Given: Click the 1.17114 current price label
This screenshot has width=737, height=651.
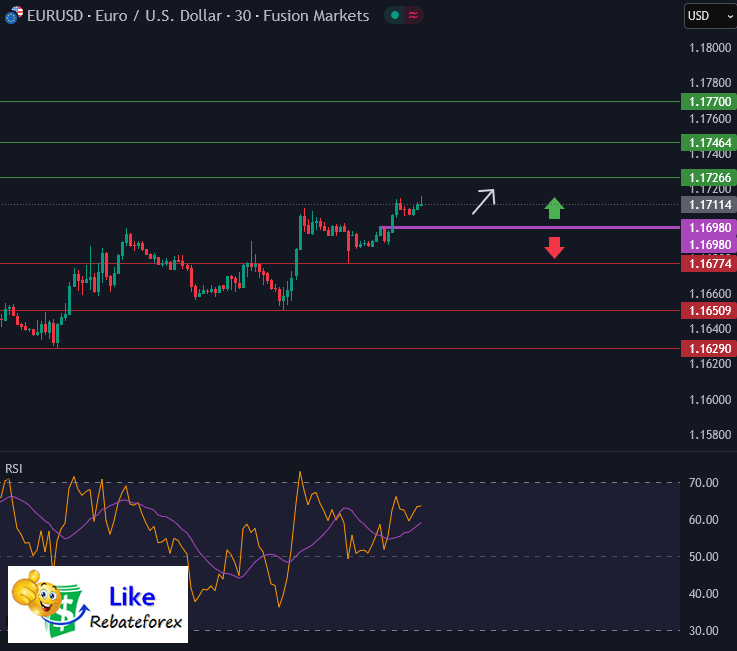Looking at the screenshot, I should coord(709,204).
